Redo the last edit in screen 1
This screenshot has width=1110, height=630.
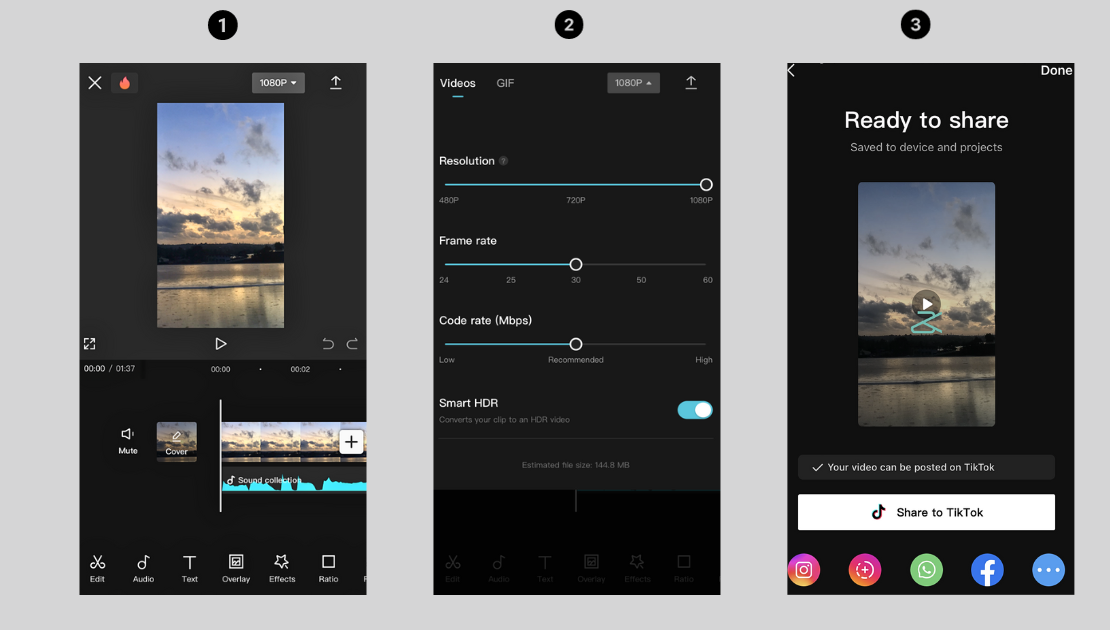coord(352,344)
